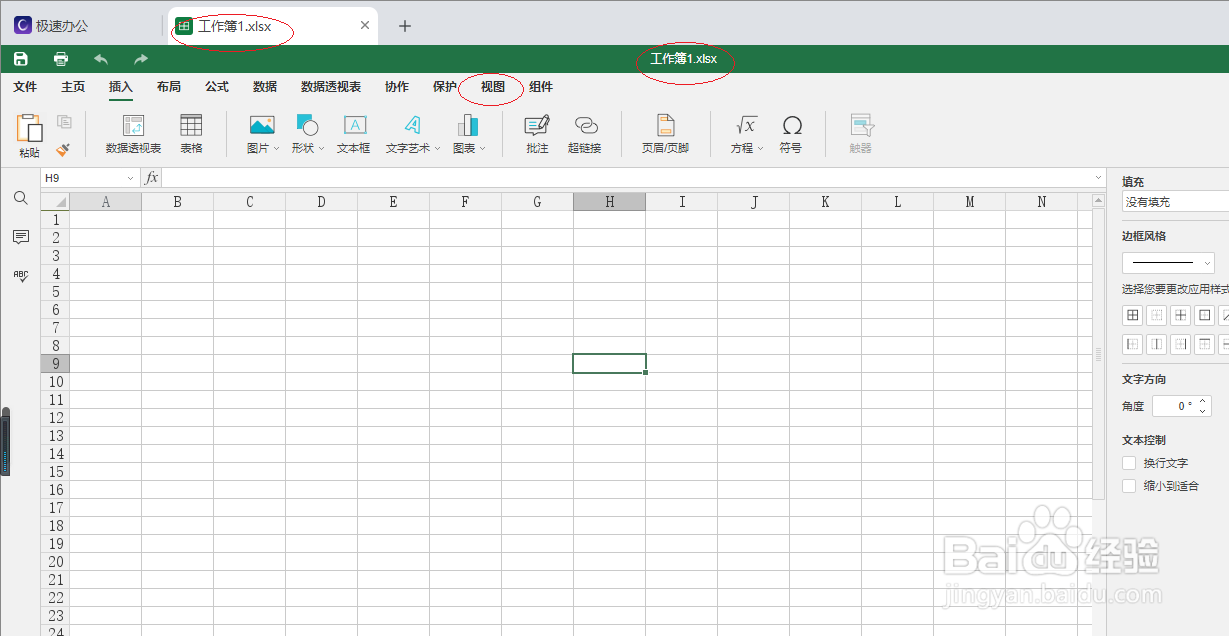Screen dimensions: 1229x636
Task: Insert a table using 表格 icon
Action: 190,133
